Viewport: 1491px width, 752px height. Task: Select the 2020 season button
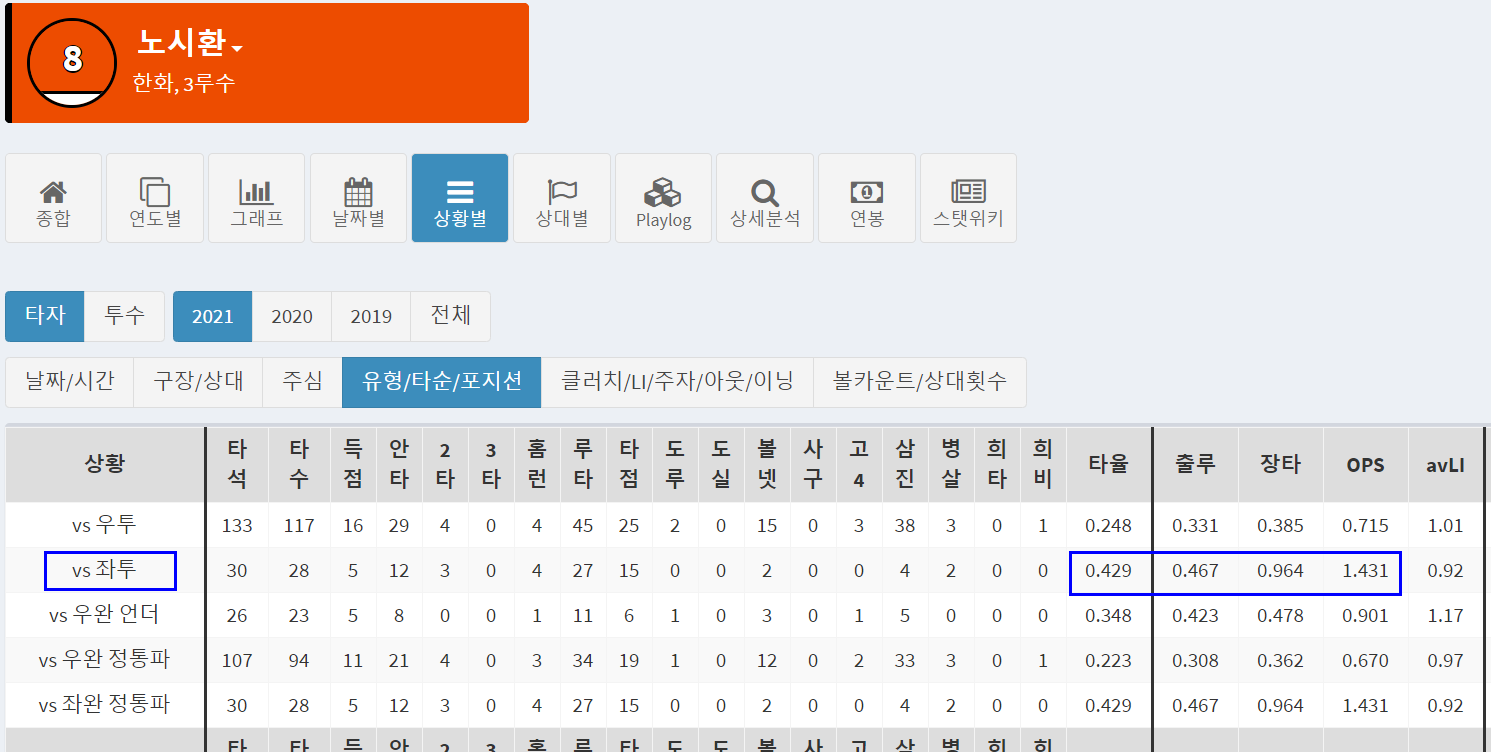(292, 316)
